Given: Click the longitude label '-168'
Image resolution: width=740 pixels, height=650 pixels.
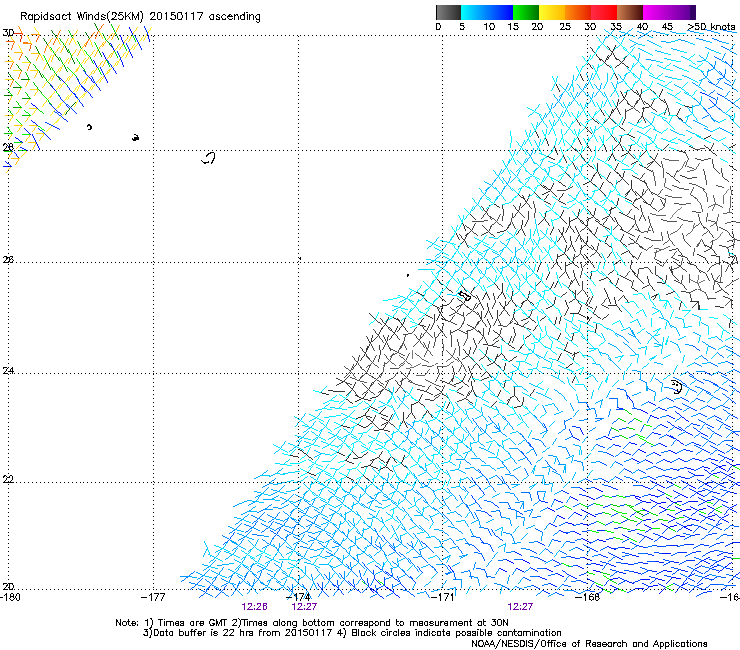Looking at the screenshot, I should [588, 597].
